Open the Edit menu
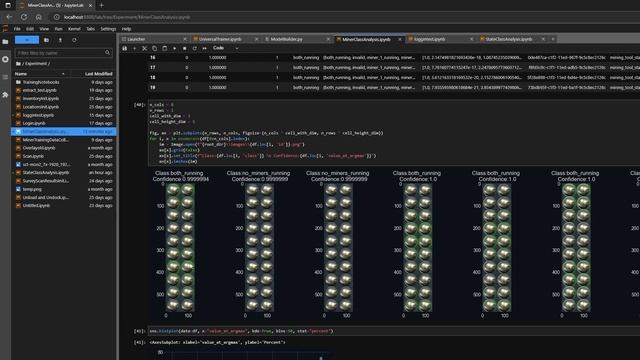 point(30,29)
